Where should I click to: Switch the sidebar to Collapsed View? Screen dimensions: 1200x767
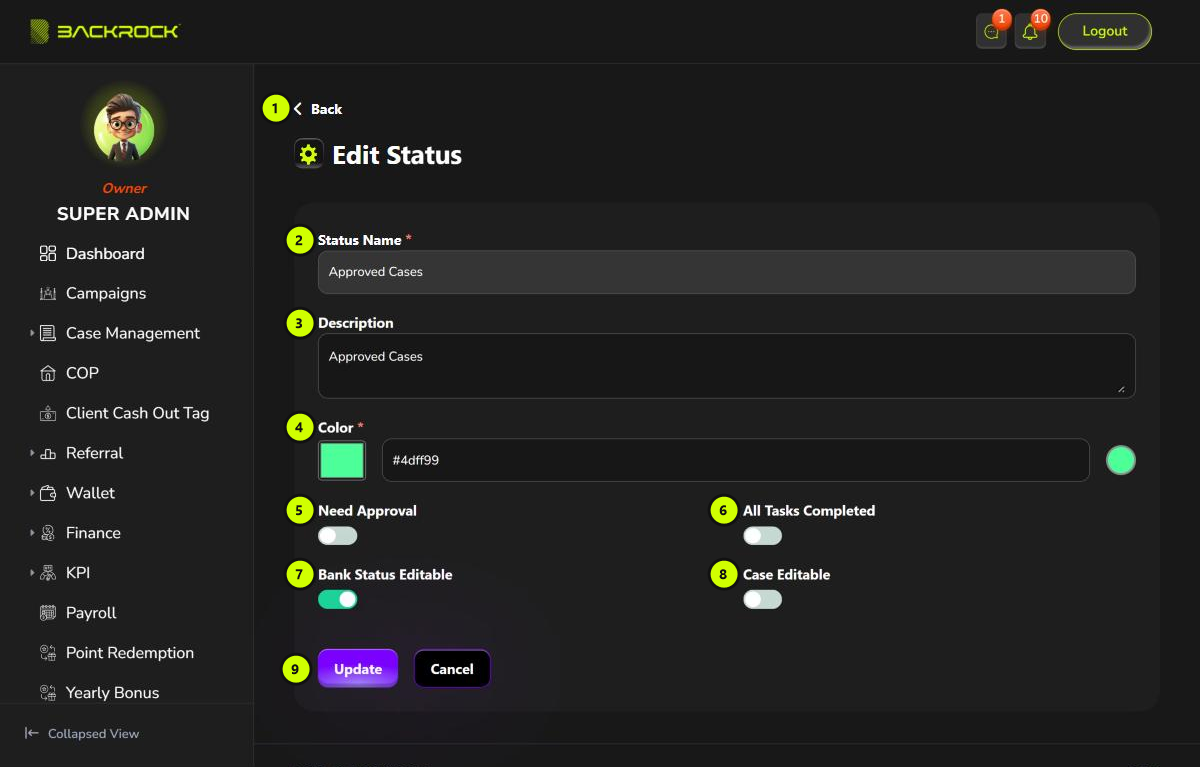click(x=82, y=734)
